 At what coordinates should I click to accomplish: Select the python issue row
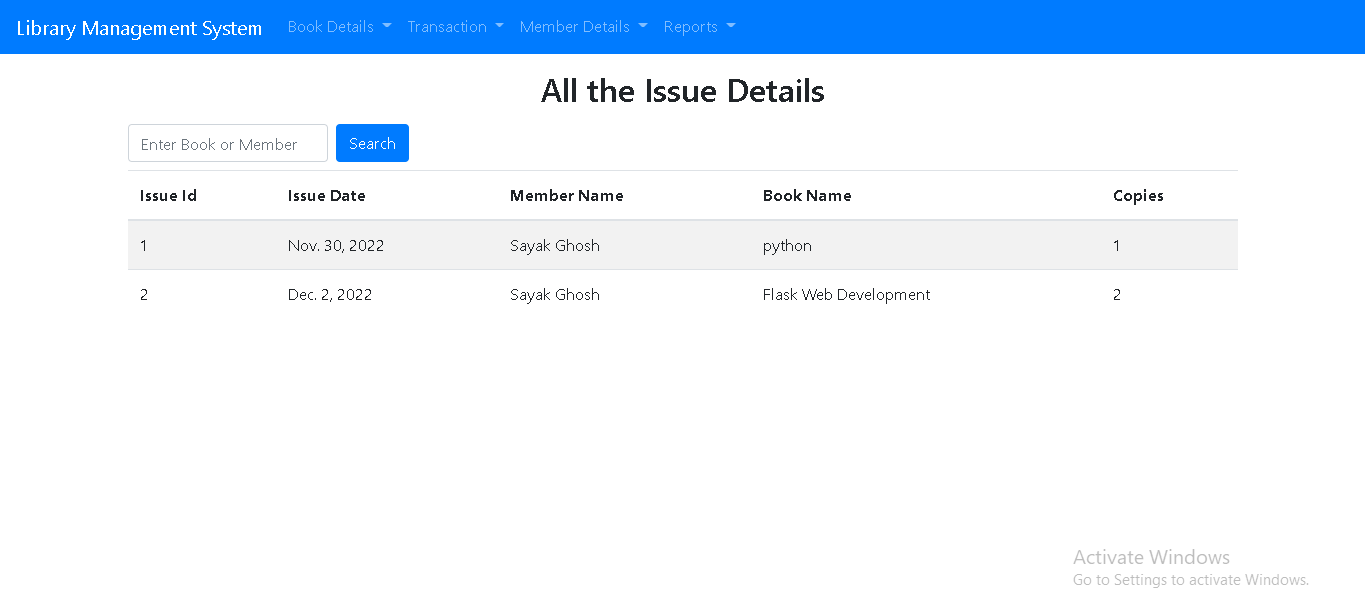click(683, 245)
